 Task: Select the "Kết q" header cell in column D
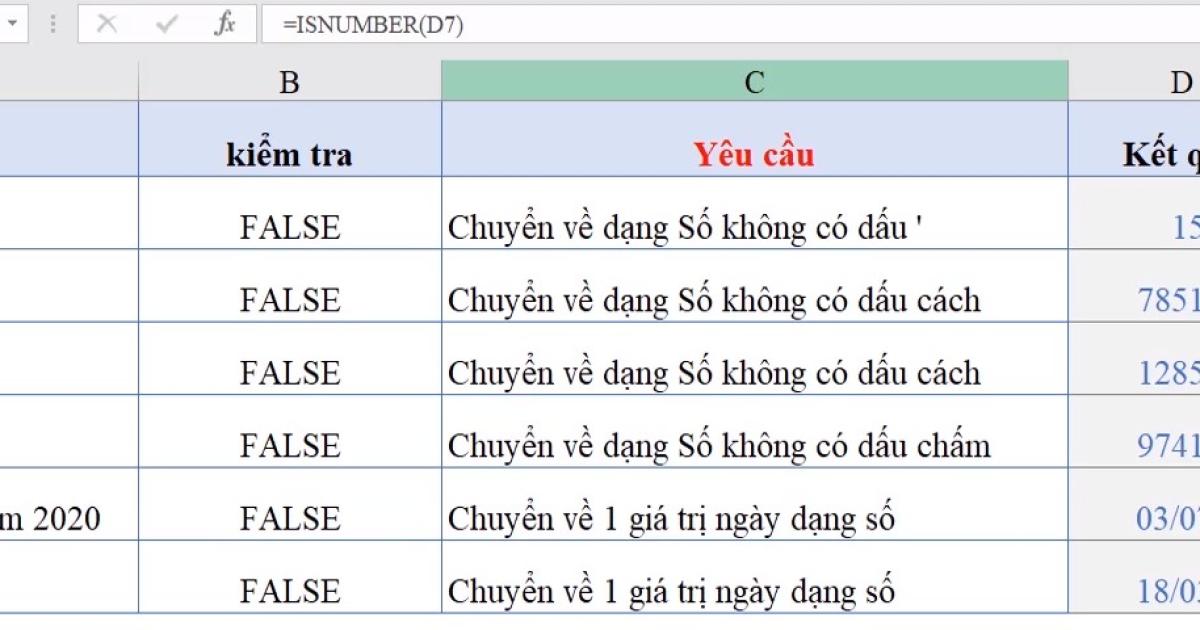[1134, 139]
